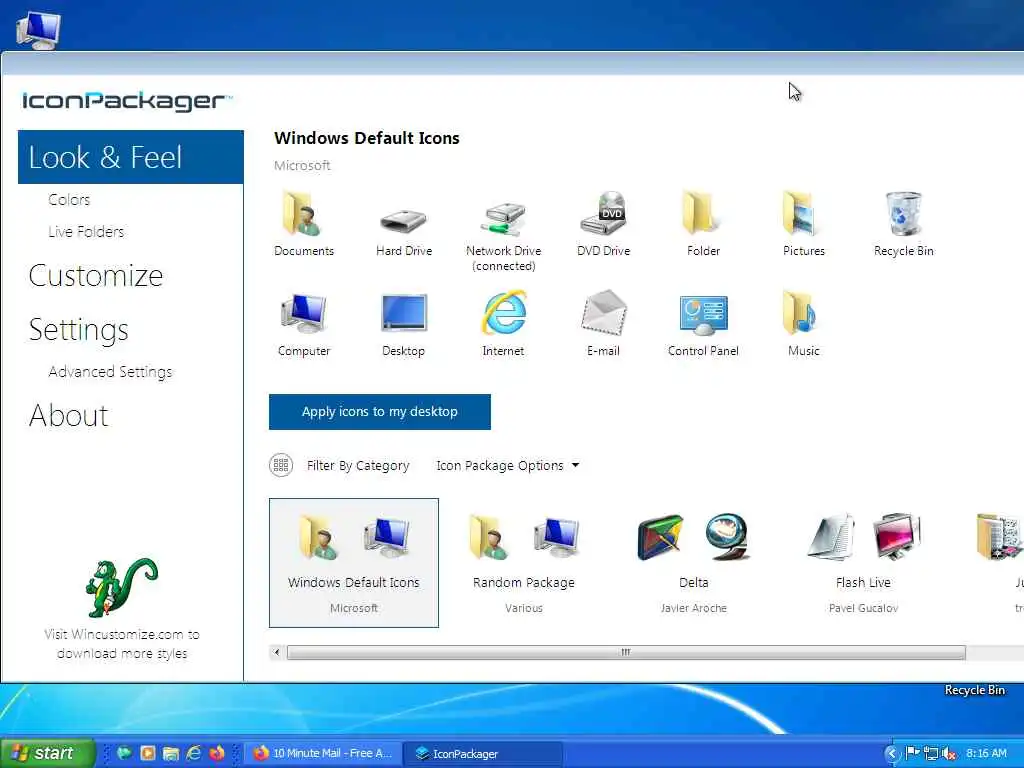Click the IconPackager taskbar button
The height and width of the screenshot is (768, 1024).
pos(483,754)
